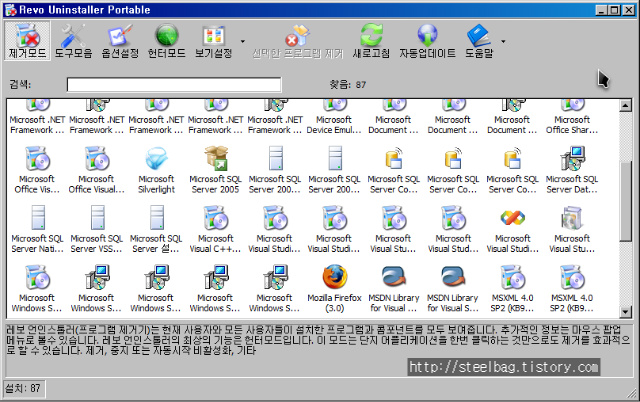
Task: Open 옵션설정 options settings
Action: (x=120, y=41)
